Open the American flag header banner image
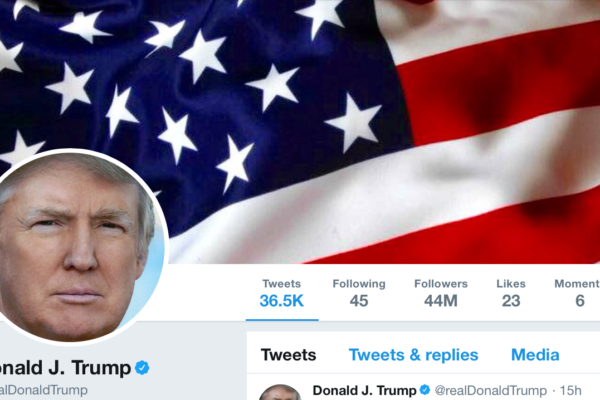This screenshot has width=600, height=400. (300, 132)
